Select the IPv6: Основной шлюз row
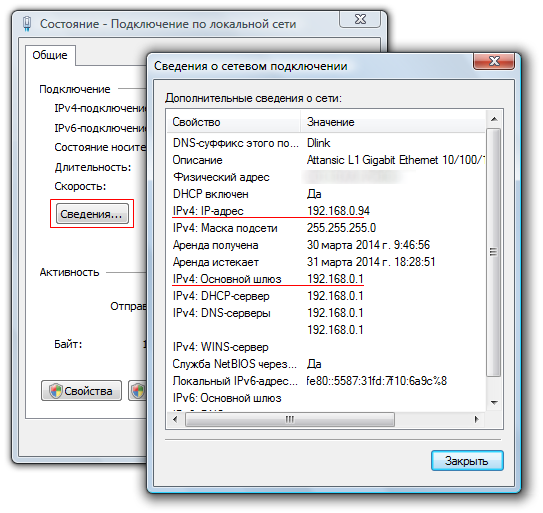This screenshot has height=513, width=543. tap(326, 398)
